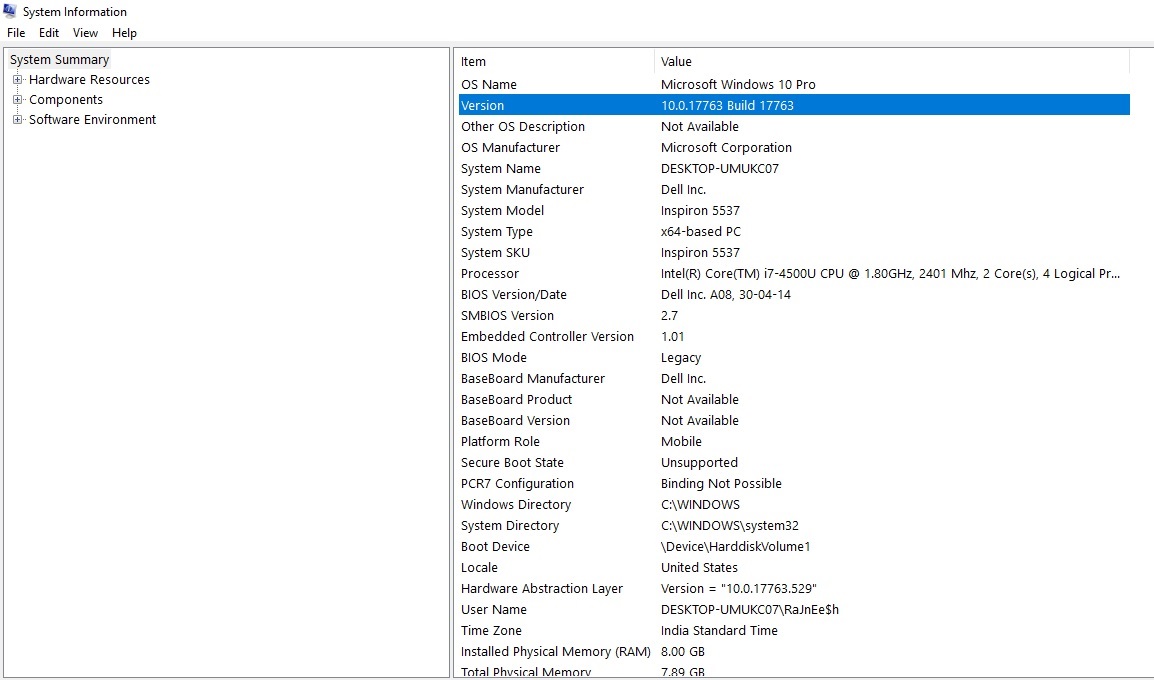Click the user name value DESKTOP-UMUKC07\RaJnEe$h
1154x680 pixels.
(750, 609)
